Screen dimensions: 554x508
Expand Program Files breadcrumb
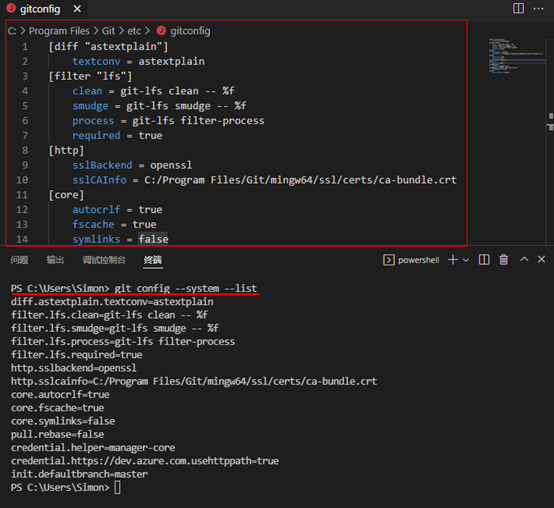pyautogui.click(x=59, y=31)
